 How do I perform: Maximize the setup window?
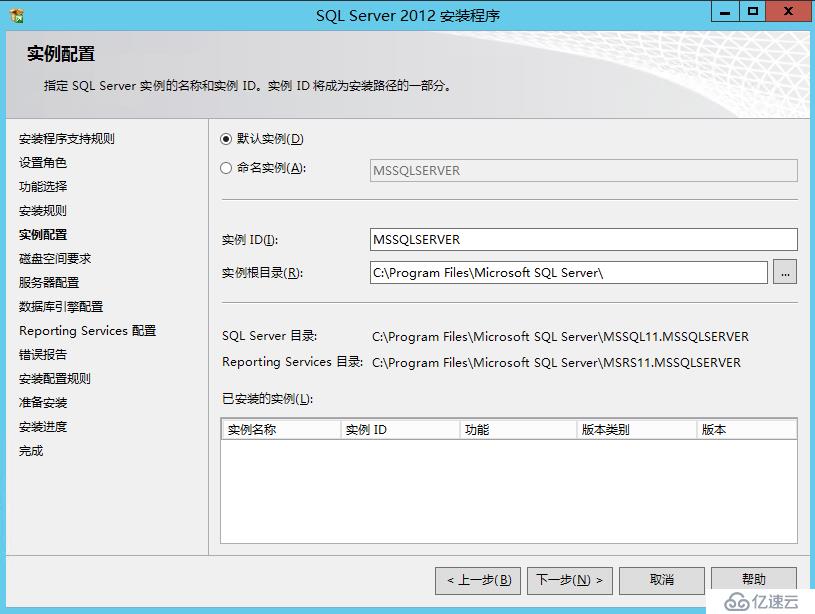(x=752, y=11)
